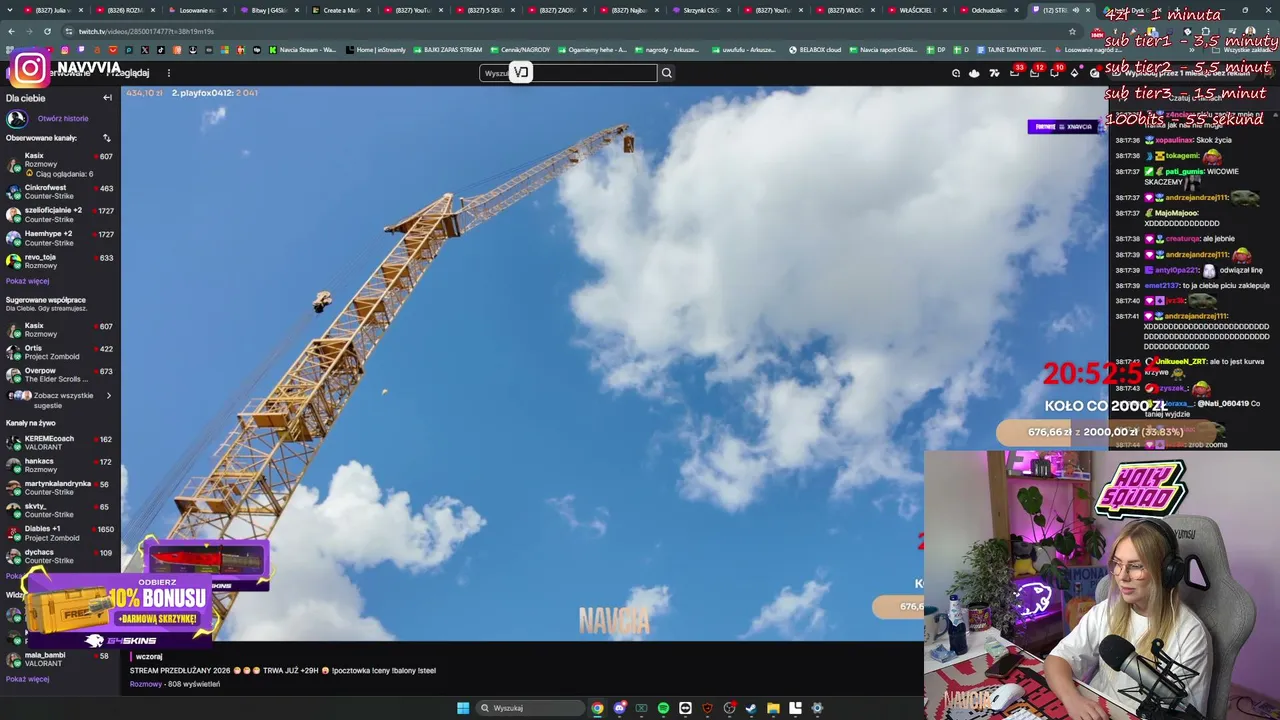Image resolution: width=1280 pixels, height=720 pixels.
Task: Open the three-dot more menu in Twitch header
Action: pos(169,73)
